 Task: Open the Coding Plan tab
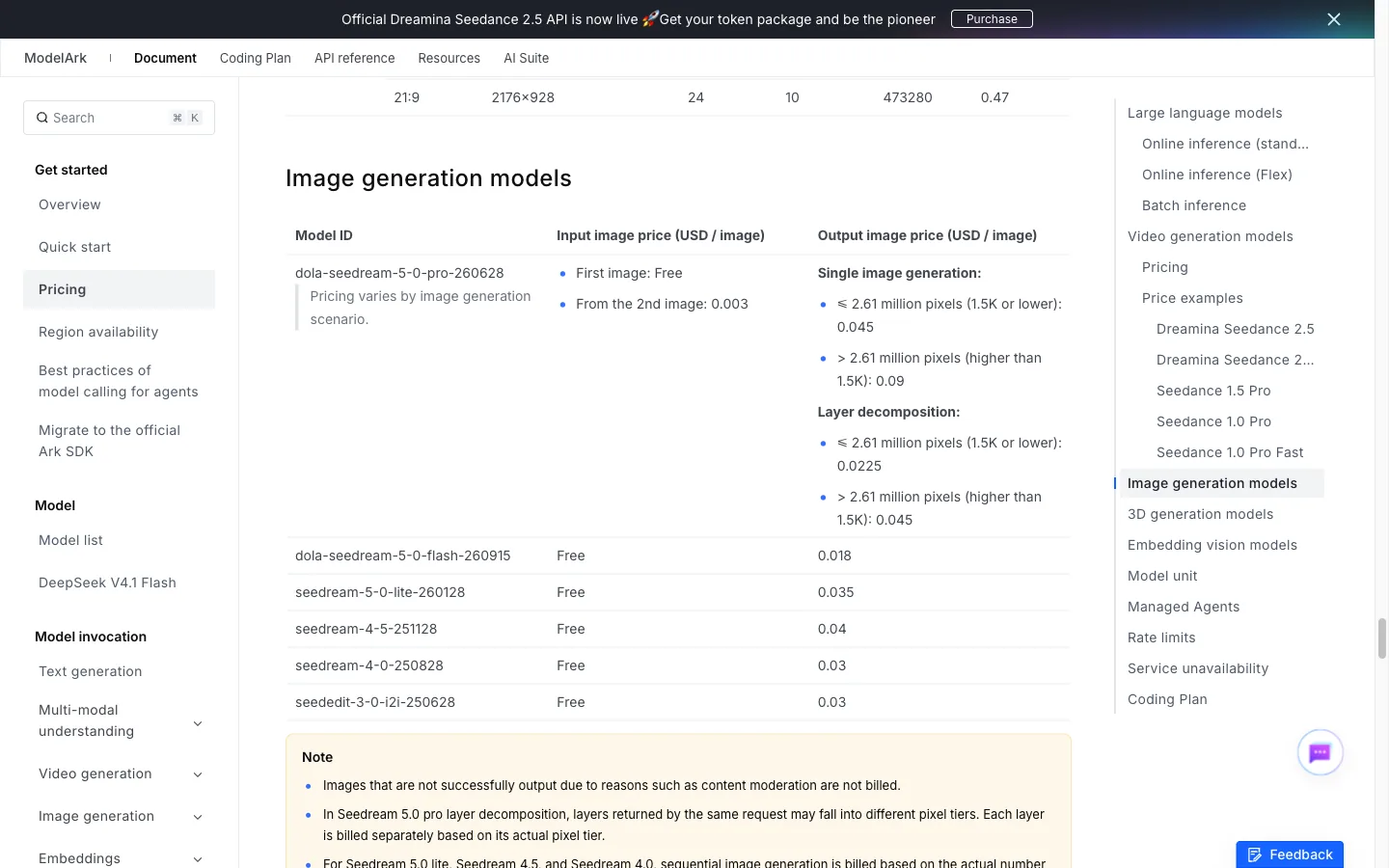[256, 58]
